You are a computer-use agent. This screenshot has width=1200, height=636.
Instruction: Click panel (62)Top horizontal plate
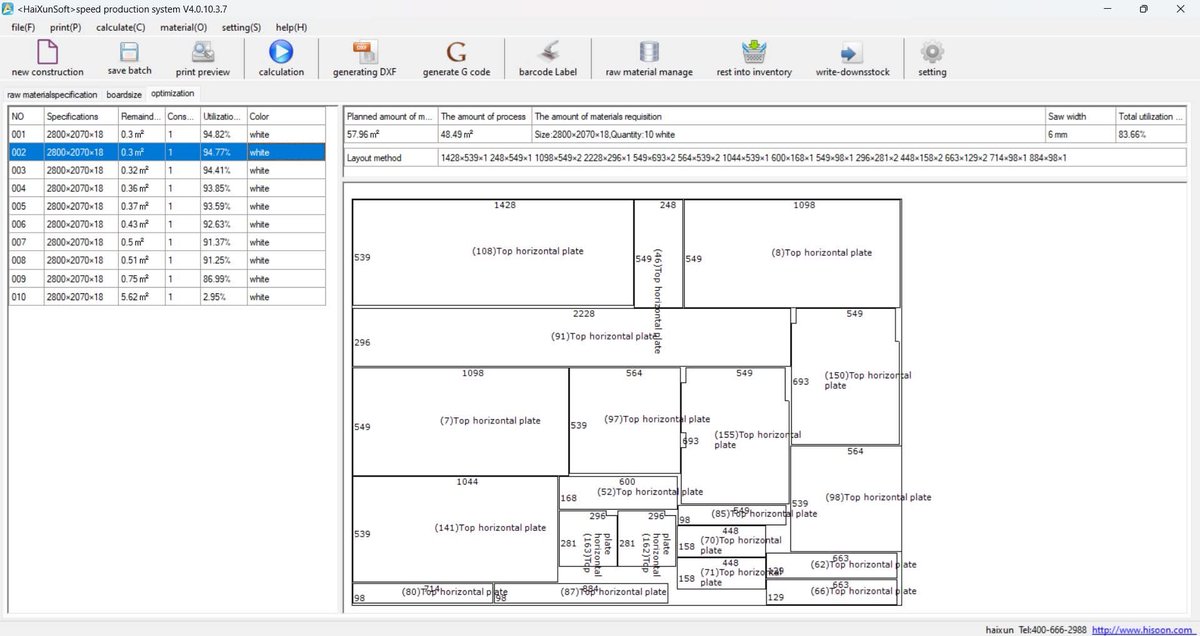833,565
